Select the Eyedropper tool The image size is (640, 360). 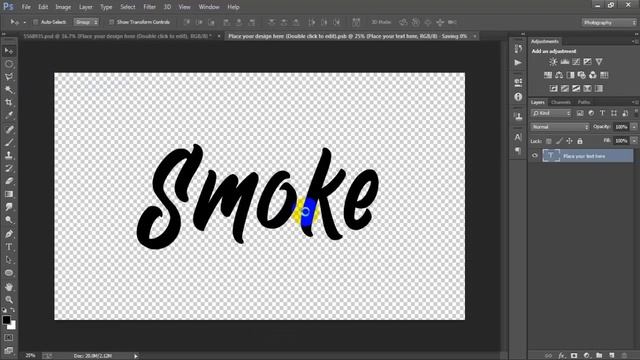point(9,115)
